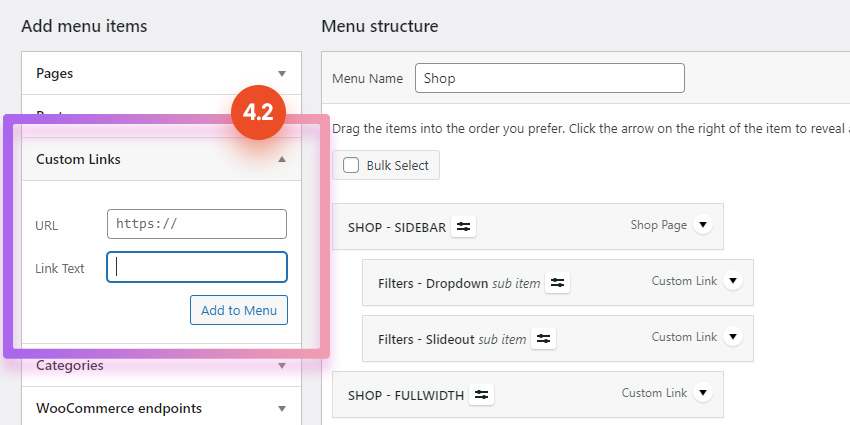Focus the URL input field
The height and width of the screenshot is (425, 850).
coord(197,224)
